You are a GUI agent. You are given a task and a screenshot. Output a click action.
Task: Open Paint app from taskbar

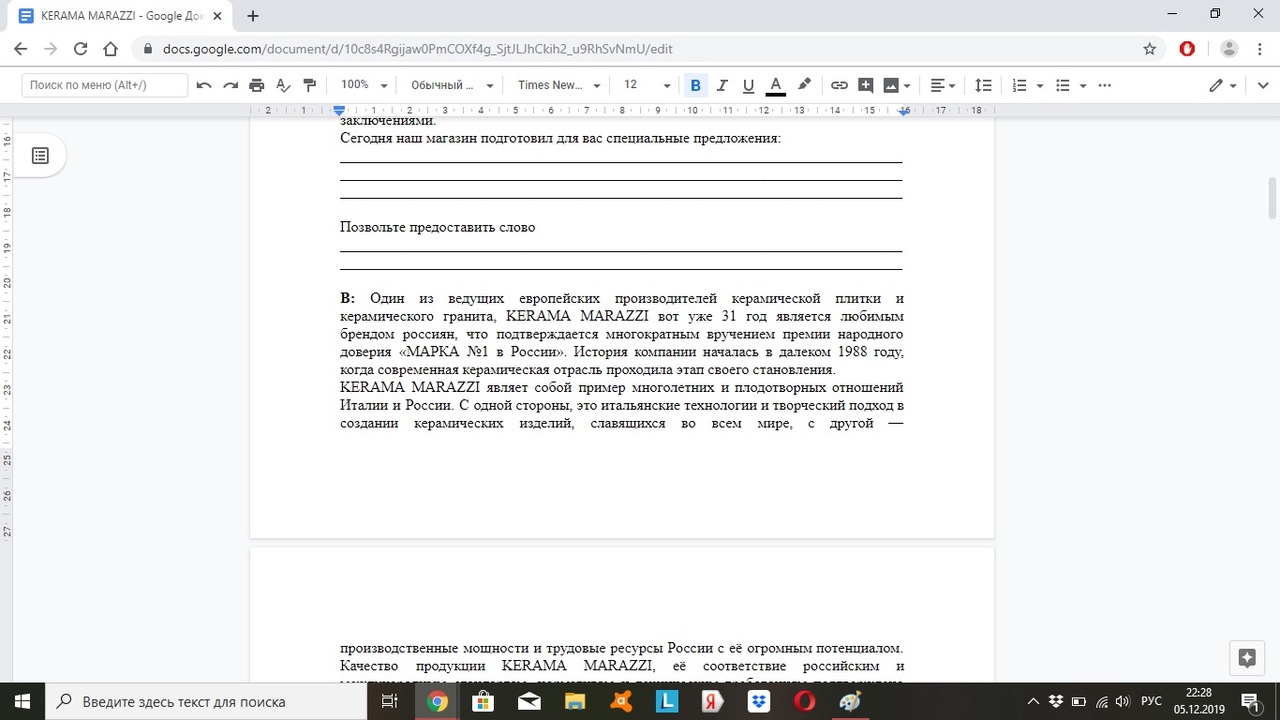coord(851,701)
